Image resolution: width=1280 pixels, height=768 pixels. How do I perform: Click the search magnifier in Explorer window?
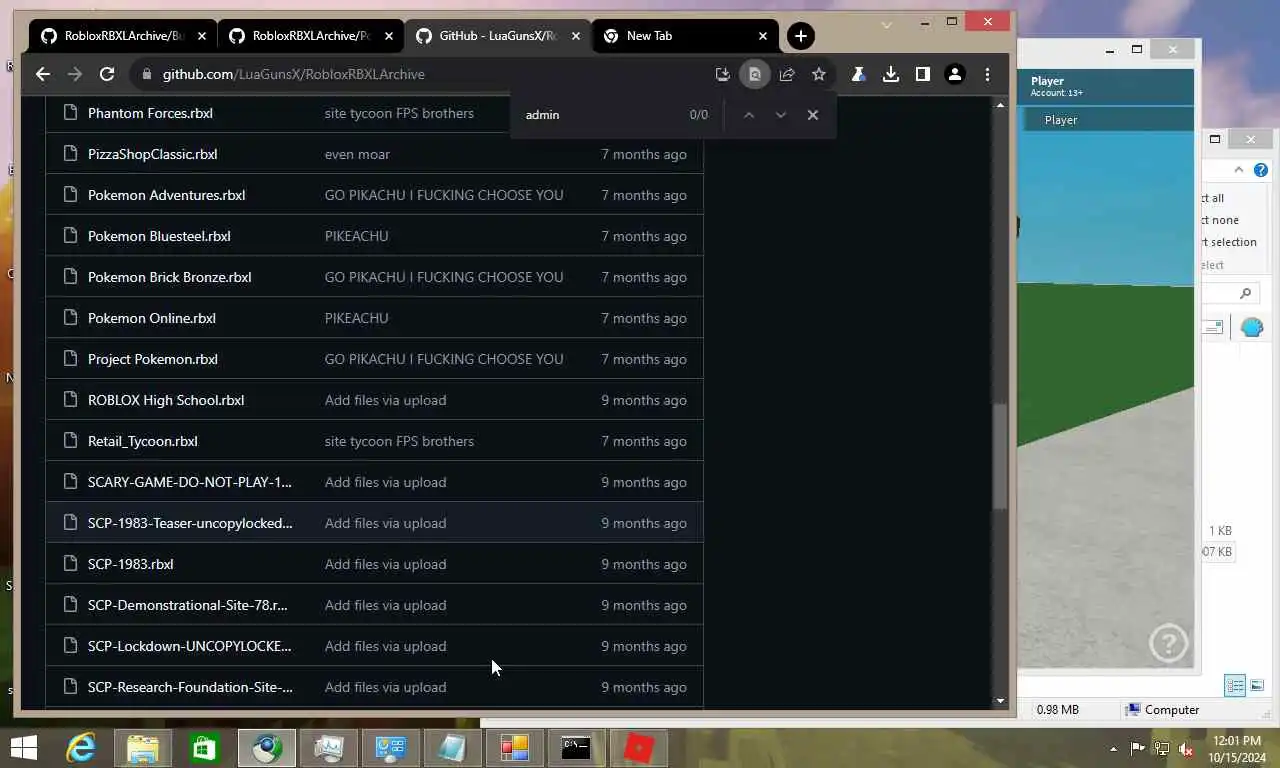1245,293
